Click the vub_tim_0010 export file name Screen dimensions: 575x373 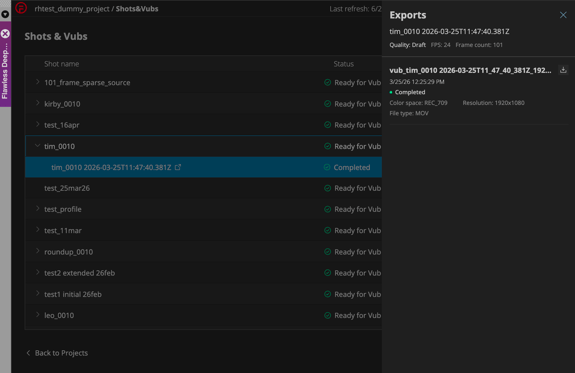coord(470,70)
